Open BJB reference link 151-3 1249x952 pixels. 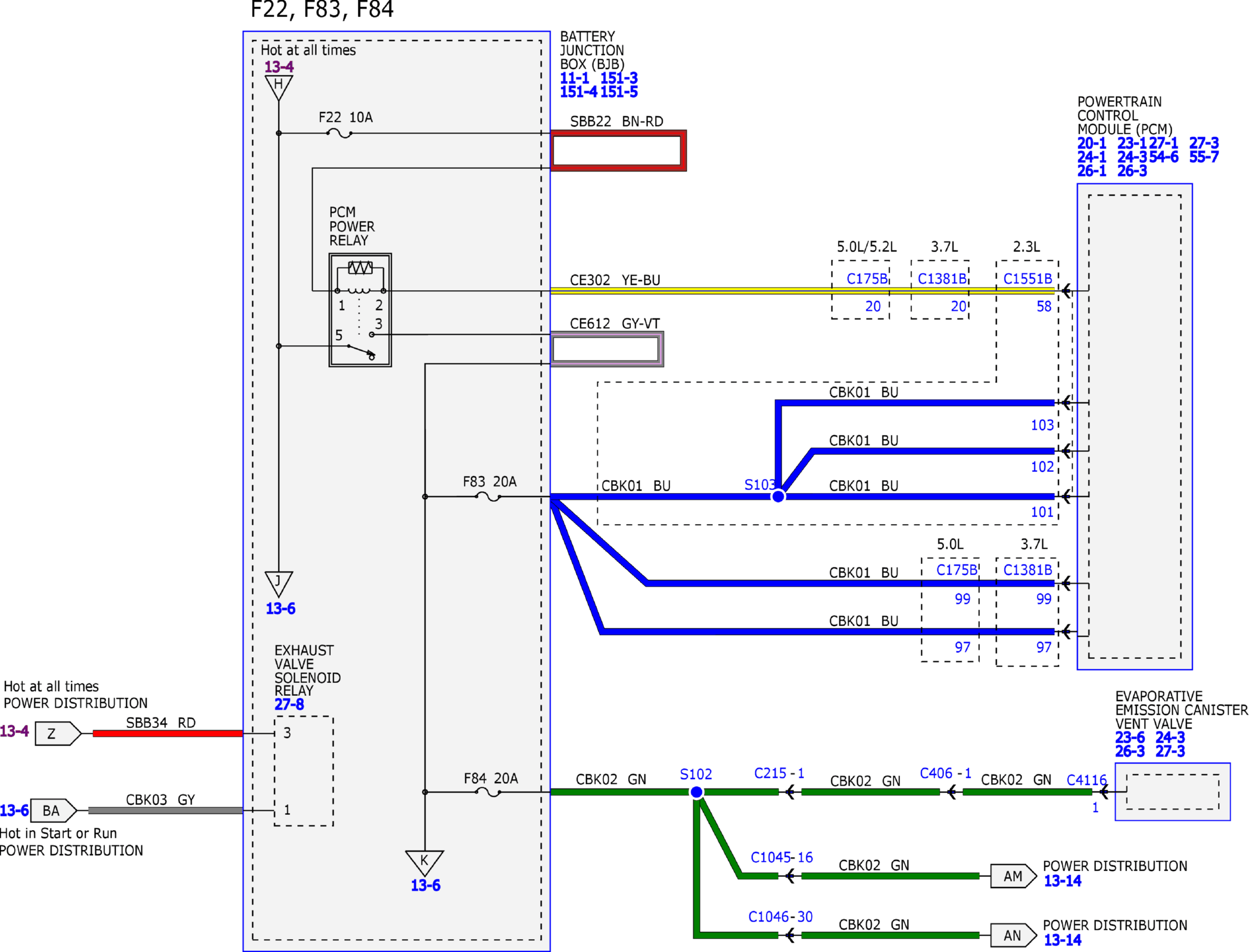[x=619, y=78]
